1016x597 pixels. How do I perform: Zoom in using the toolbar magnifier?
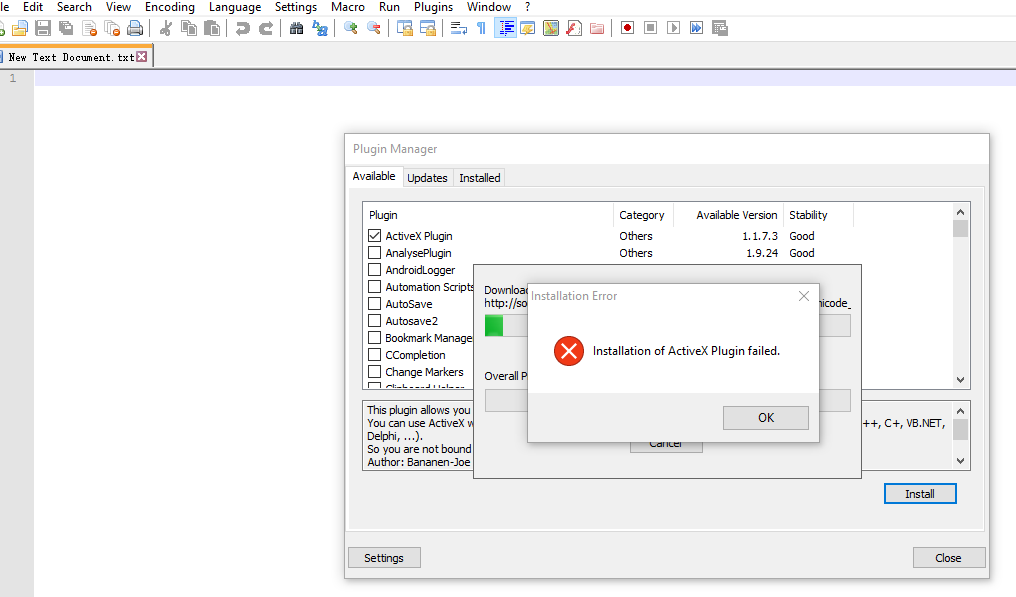point(351,29)
